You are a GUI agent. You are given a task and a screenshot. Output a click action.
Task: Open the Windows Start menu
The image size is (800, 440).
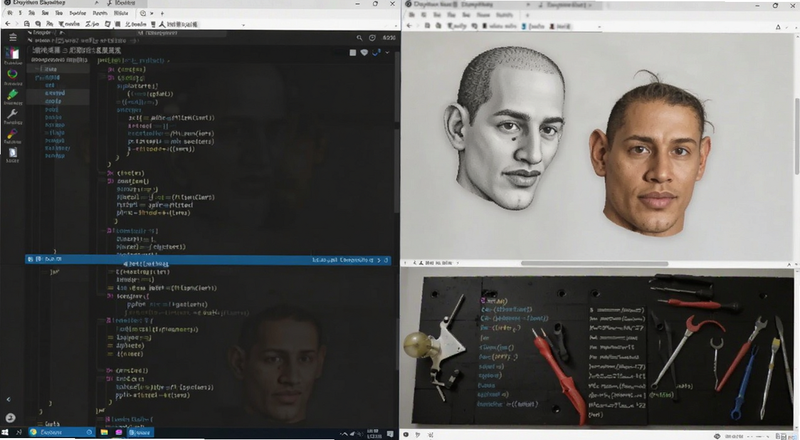6,432
